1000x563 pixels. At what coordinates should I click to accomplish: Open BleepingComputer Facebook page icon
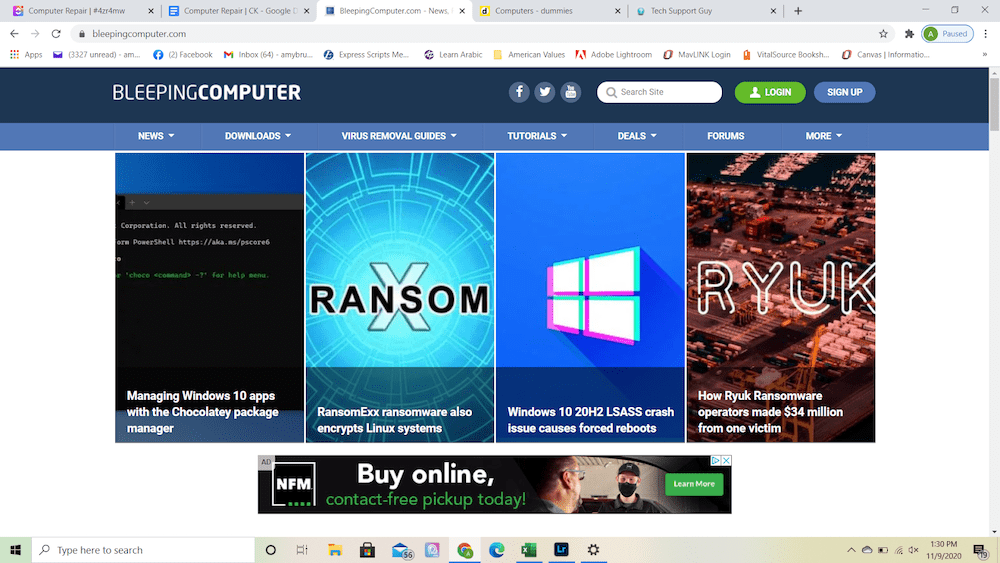(519, 92)
